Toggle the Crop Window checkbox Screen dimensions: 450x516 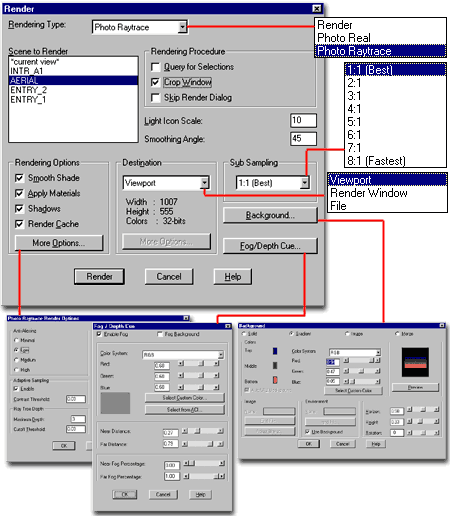(155, 82)
